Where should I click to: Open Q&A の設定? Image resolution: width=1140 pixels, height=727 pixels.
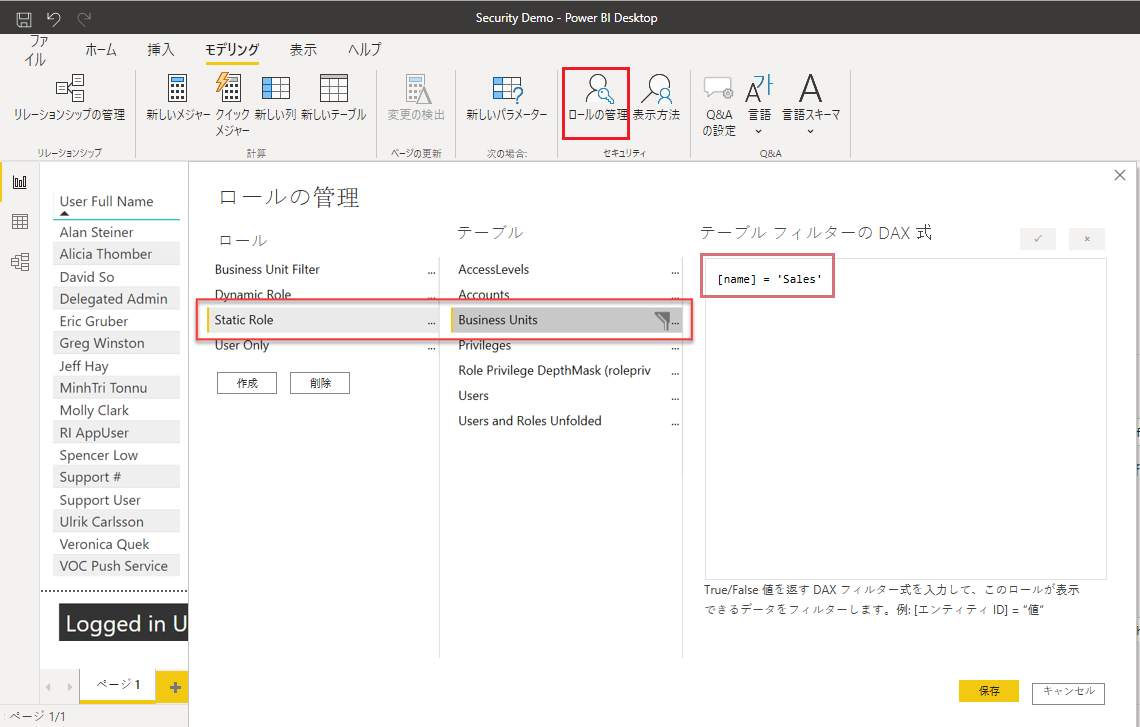coord(718,106)
